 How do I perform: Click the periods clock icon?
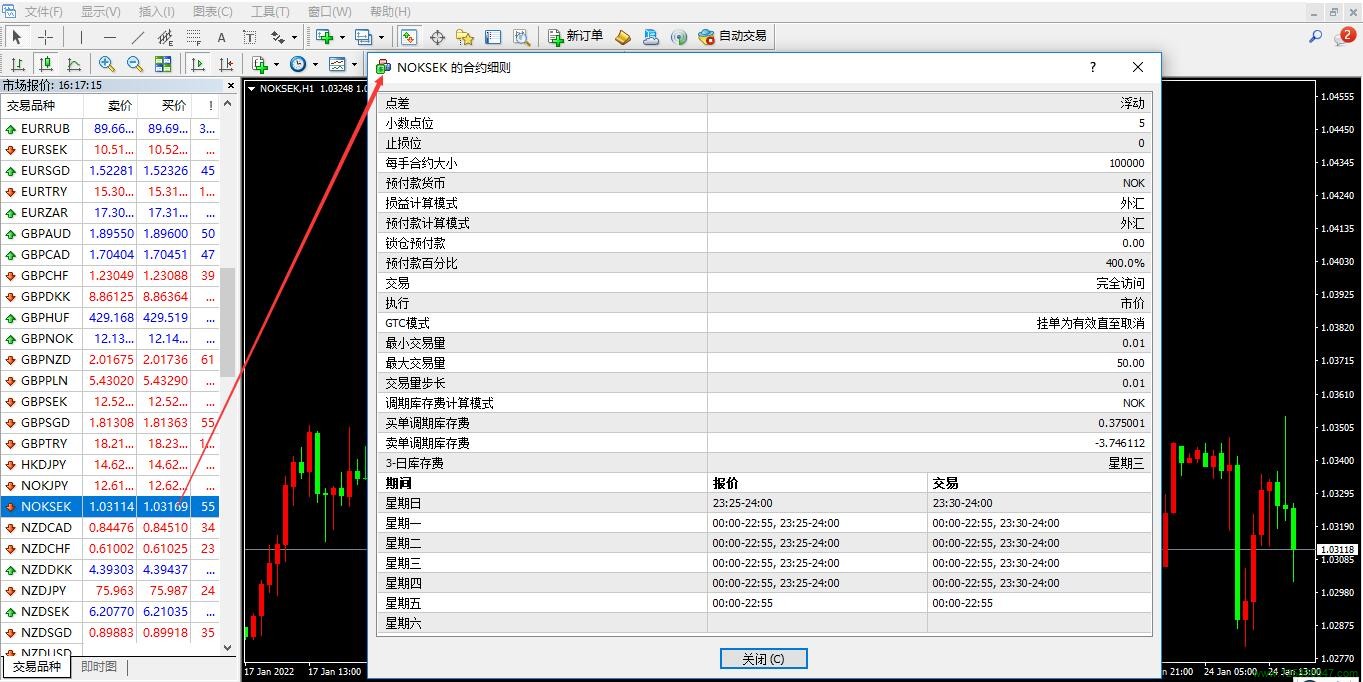click(x=298, y=64)
